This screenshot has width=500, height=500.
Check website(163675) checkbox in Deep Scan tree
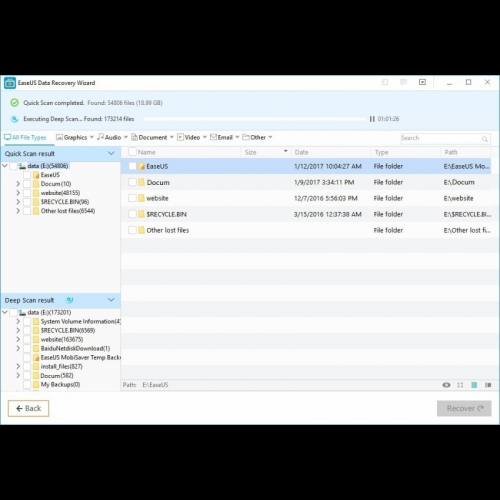pyautogui.click(x=27, y=339)
